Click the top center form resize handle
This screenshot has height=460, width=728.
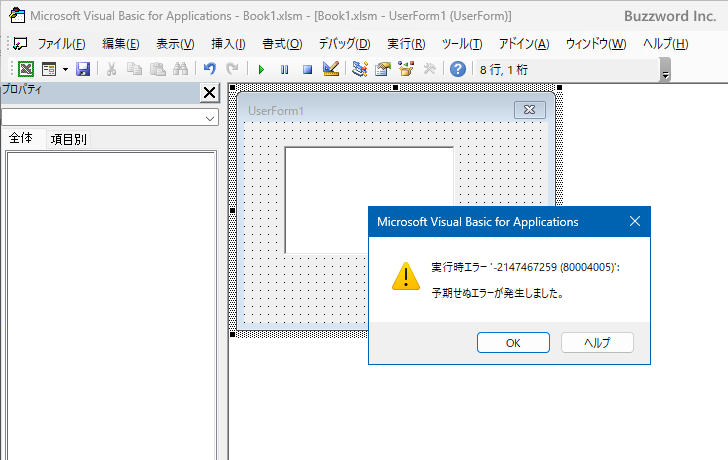(x=396, y=87)
